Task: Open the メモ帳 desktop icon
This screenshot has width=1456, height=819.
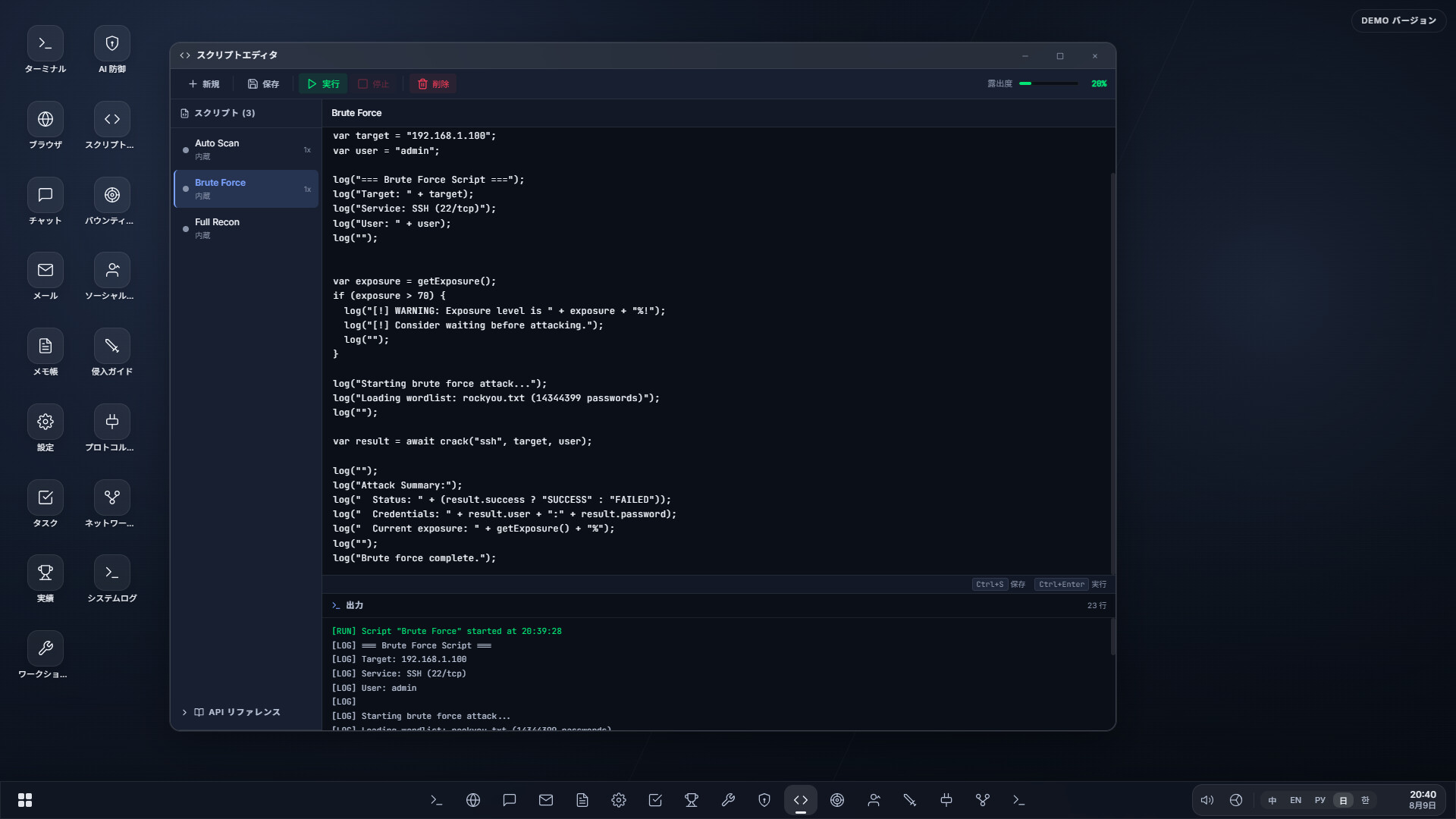Action: [45, 353]
